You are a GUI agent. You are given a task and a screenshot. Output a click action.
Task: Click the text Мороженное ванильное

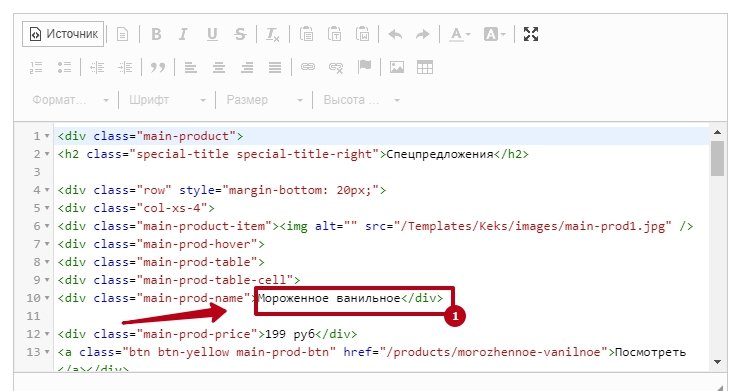pyautogui.click(x=329, y=298)
